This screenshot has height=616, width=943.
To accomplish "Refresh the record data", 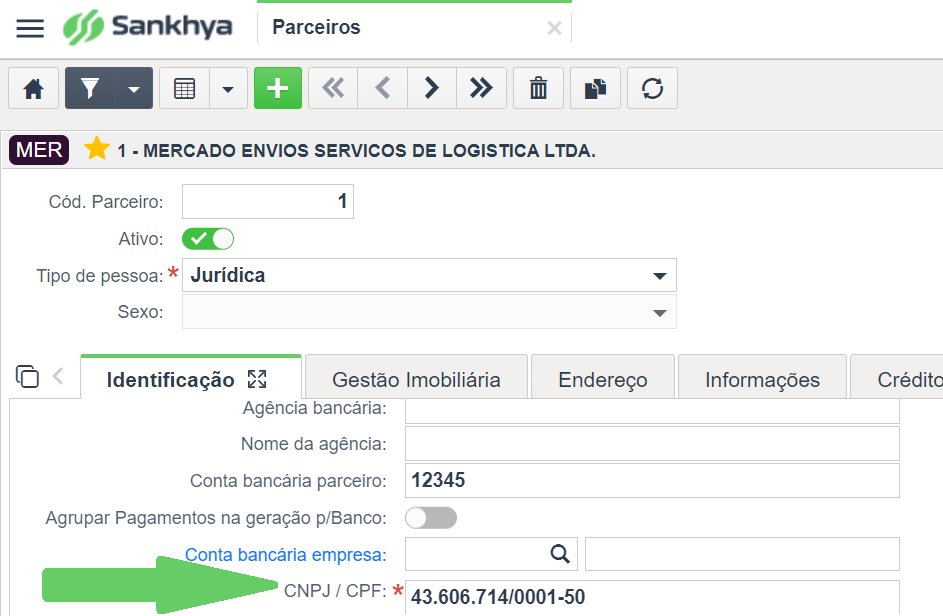I will tap(653, 88).
